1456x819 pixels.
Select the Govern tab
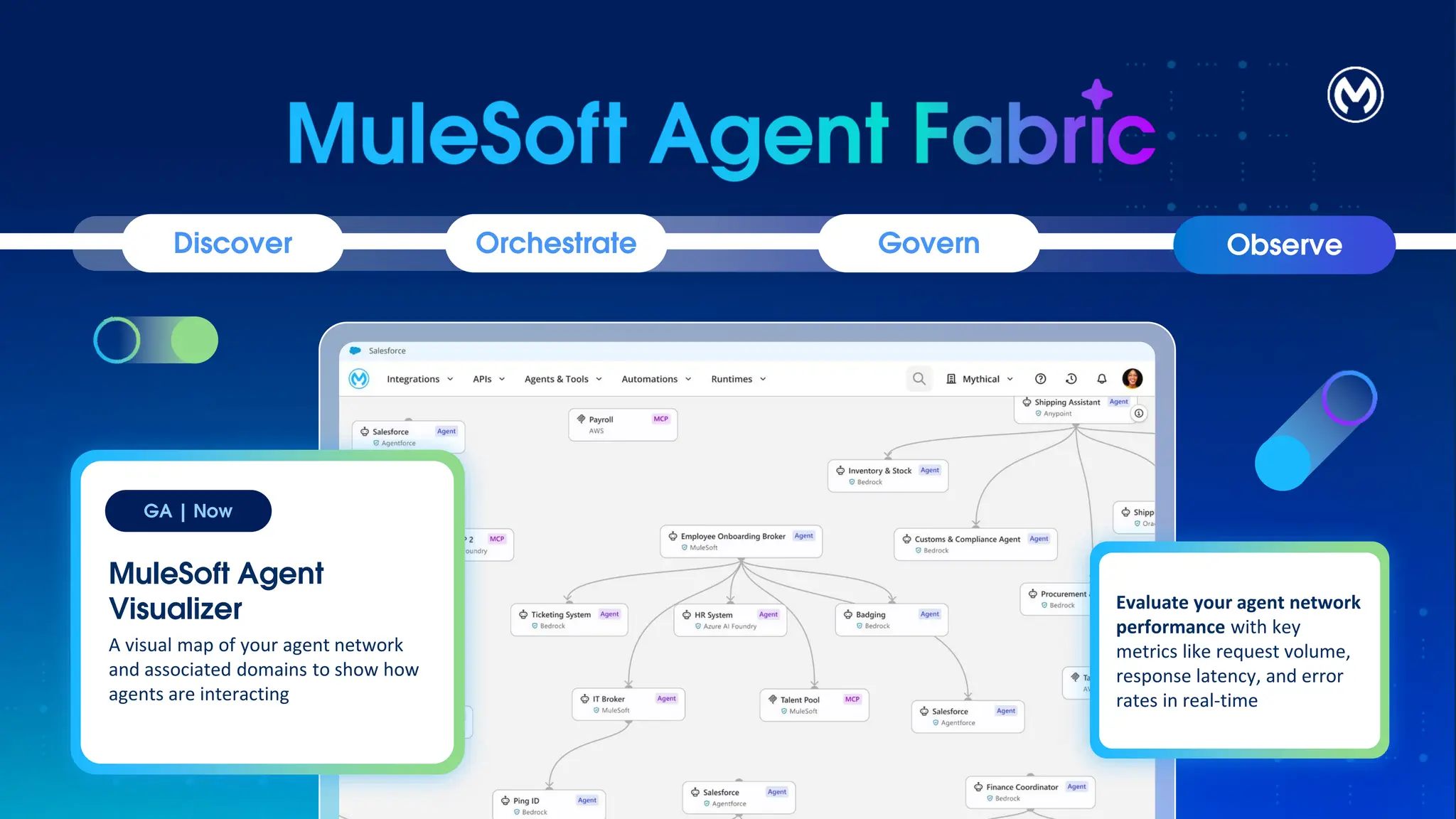coord(928,243)
